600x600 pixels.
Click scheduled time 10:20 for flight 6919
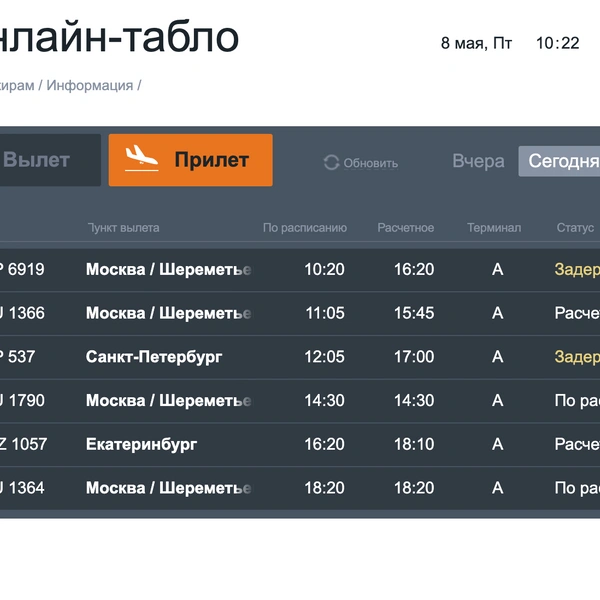pos(324,270)
